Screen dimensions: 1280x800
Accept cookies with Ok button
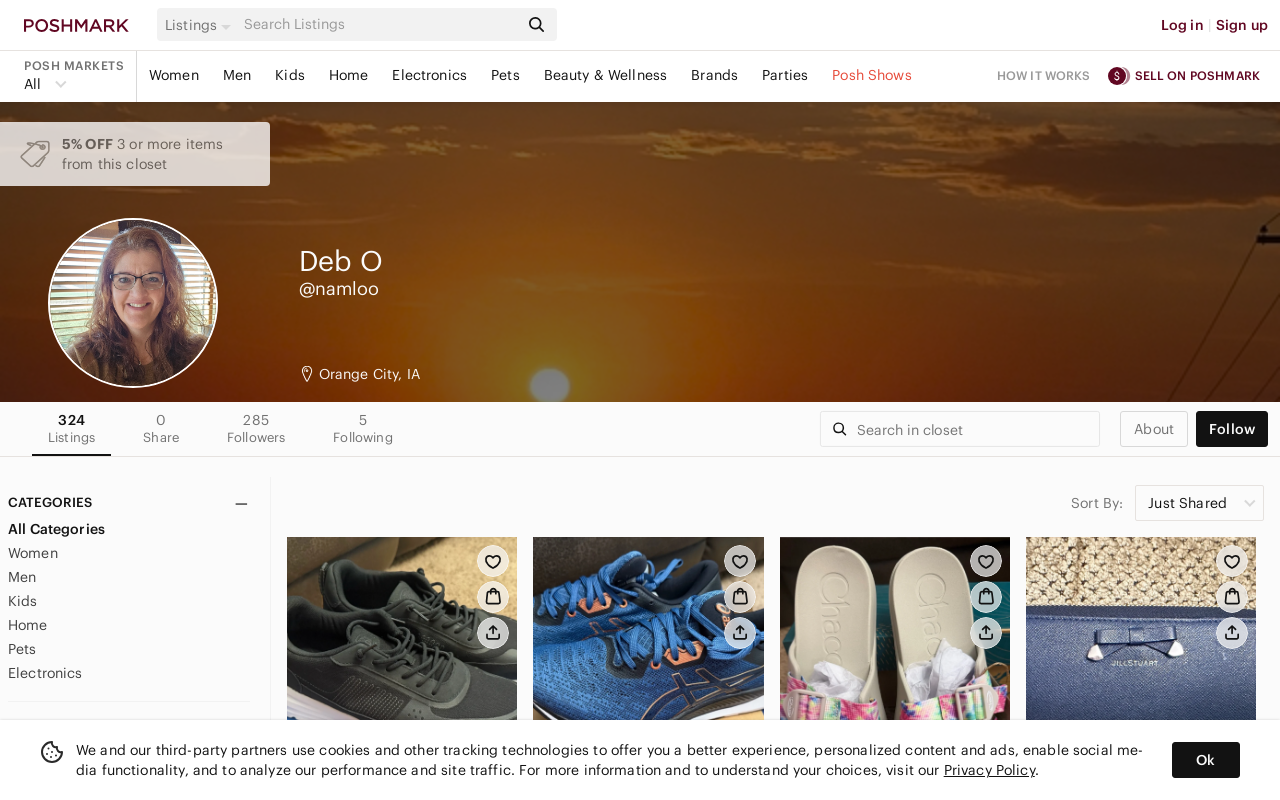(1206, 760)
